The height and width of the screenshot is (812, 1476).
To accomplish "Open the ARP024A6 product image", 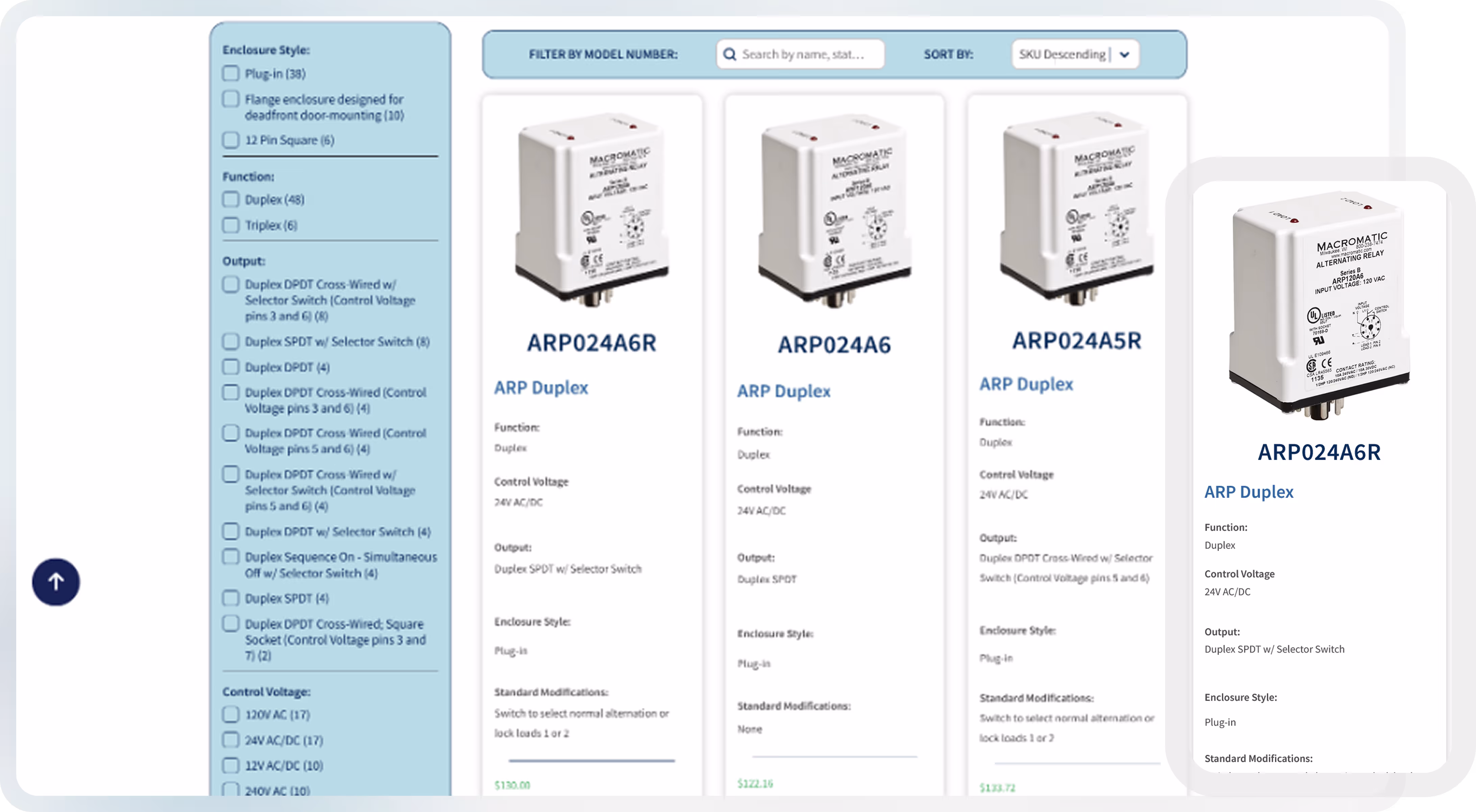I will point(834,210).
